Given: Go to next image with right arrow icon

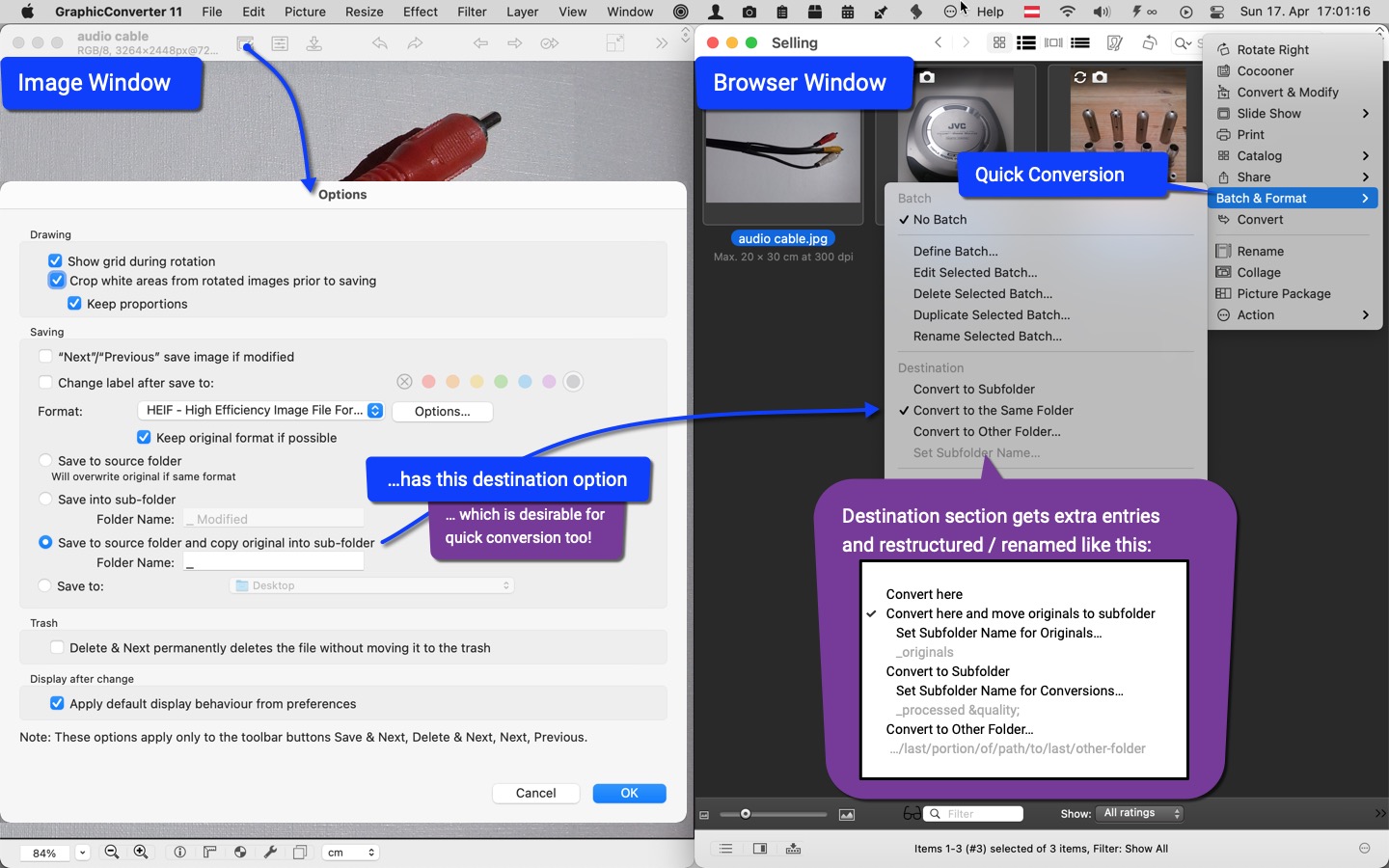Looking at the screenshot, I should coord(514,43).
